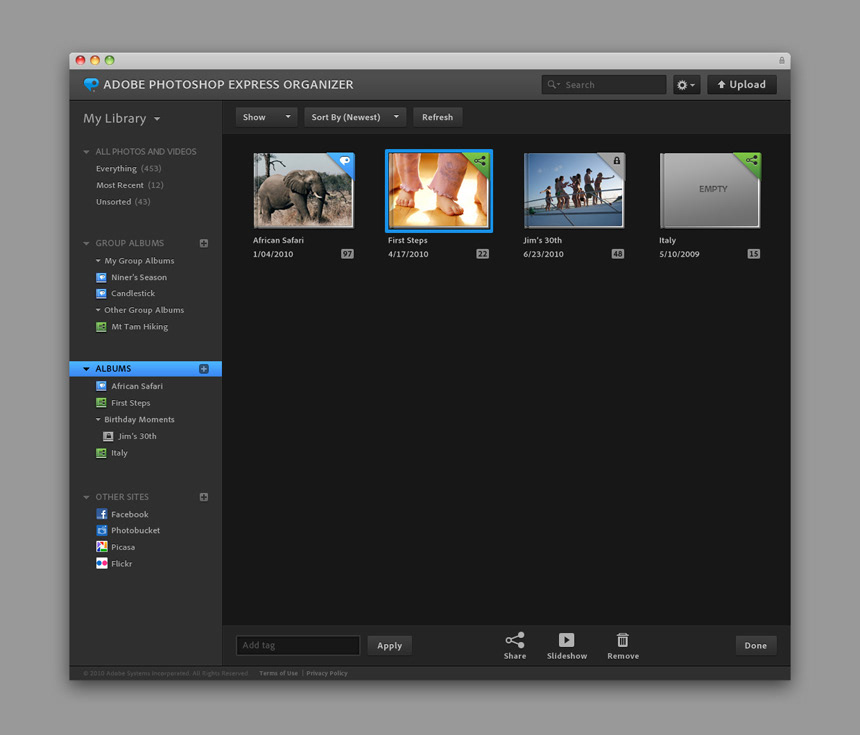Open Photobucket in Other Sites
The height and width of the screenshot is (735, 860).
[x=128, y=530]
